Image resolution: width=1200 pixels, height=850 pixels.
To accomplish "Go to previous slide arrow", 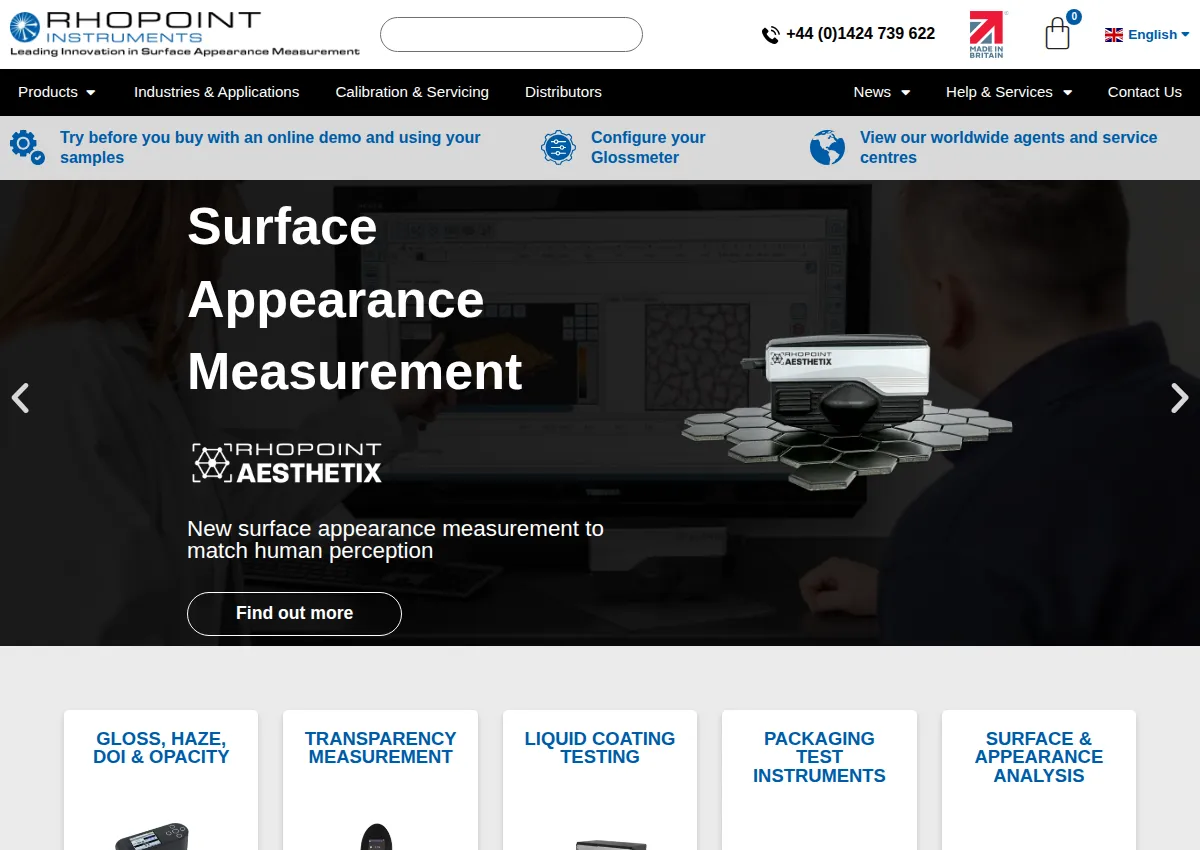I will 20,398.
